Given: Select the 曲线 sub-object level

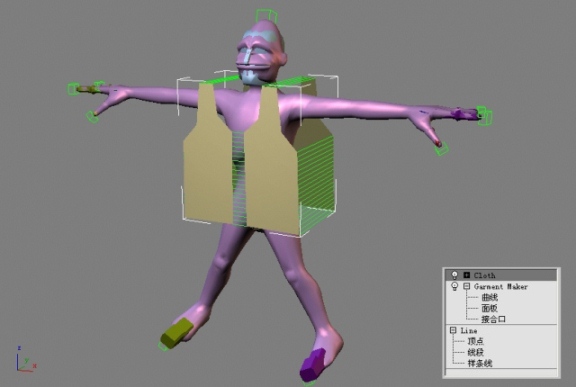Looking at the screenshot, I should pyautogui.click(x=490, y=297).
